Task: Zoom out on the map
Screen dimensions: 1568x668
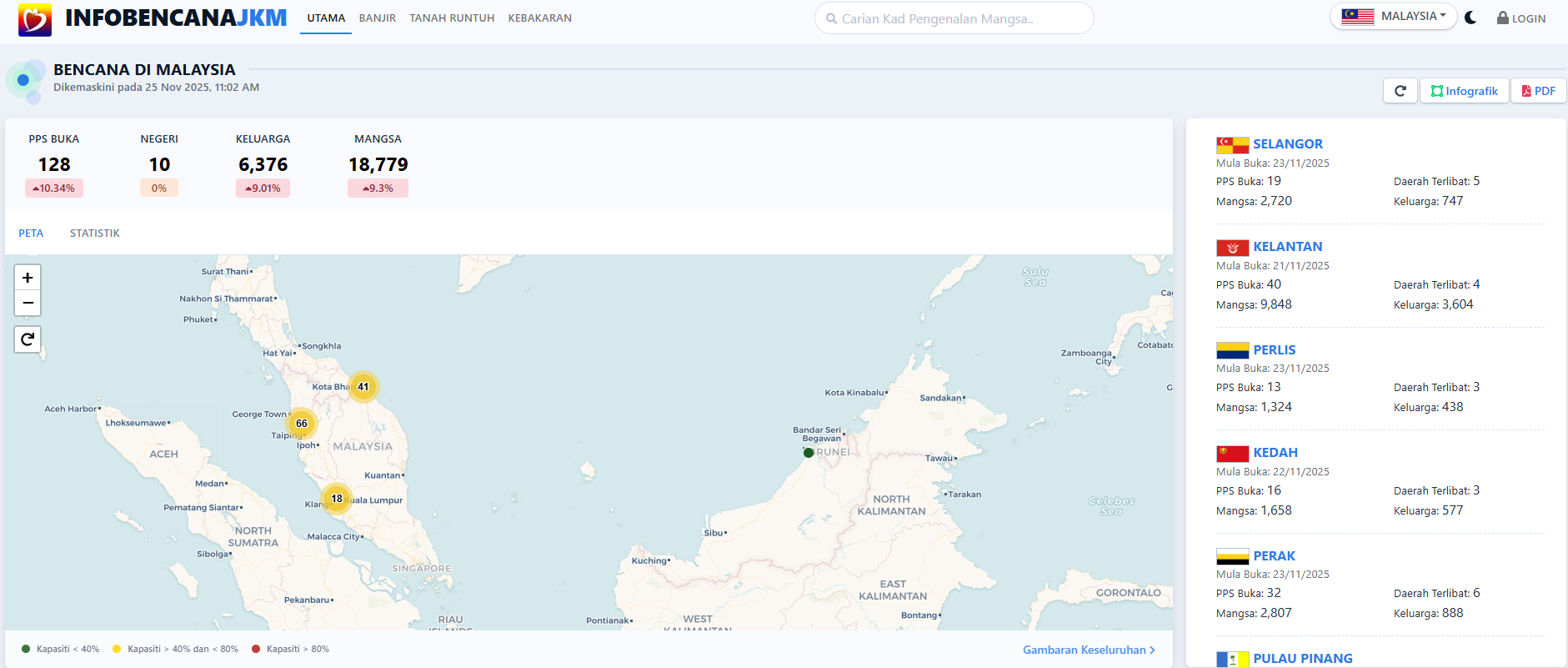Action: [28, 303]
